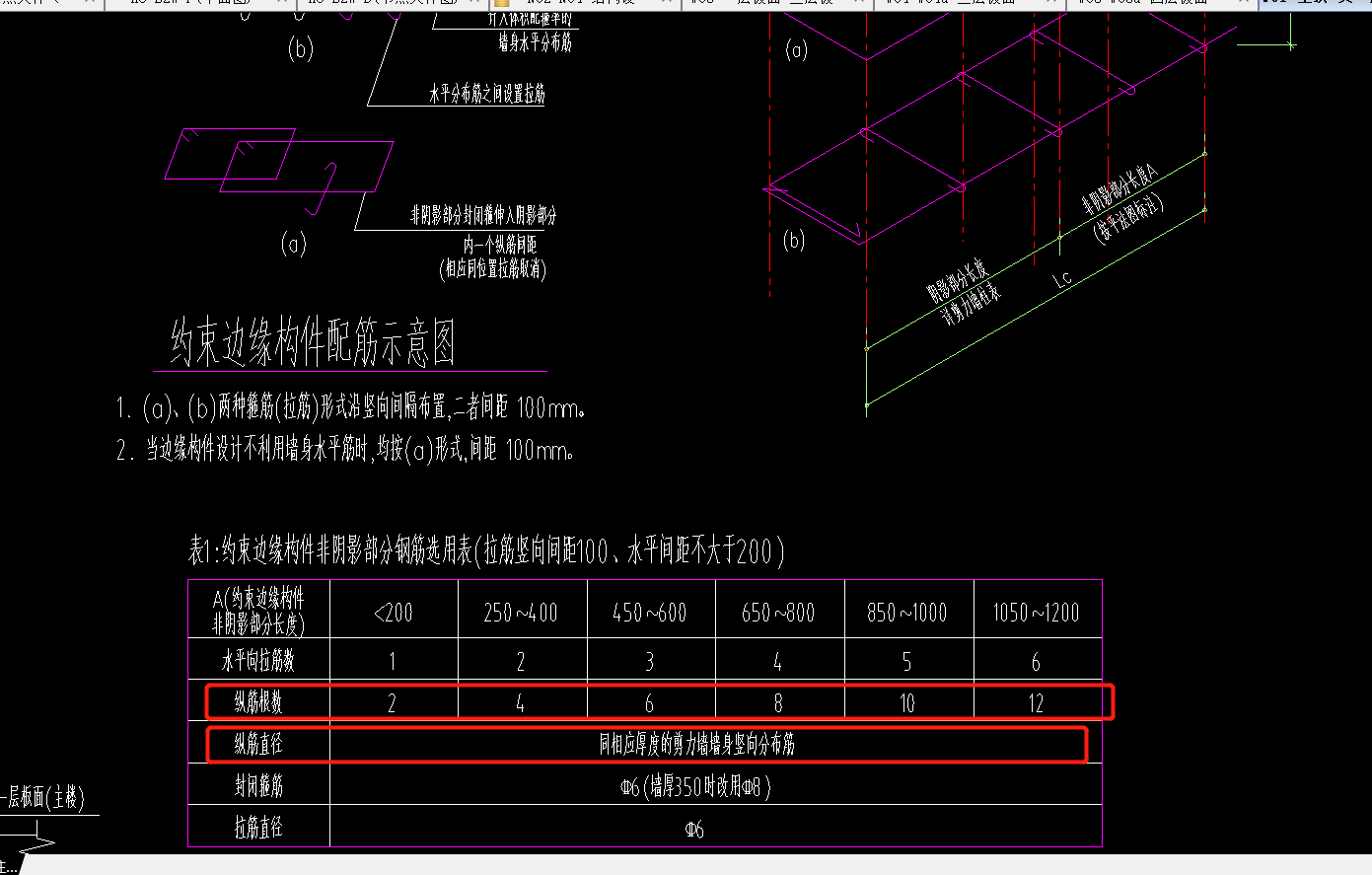This screenshot has height=875, width=1372.
Task: Click annotation 墙身水平分布筋
Action: [x=536, y=42]
